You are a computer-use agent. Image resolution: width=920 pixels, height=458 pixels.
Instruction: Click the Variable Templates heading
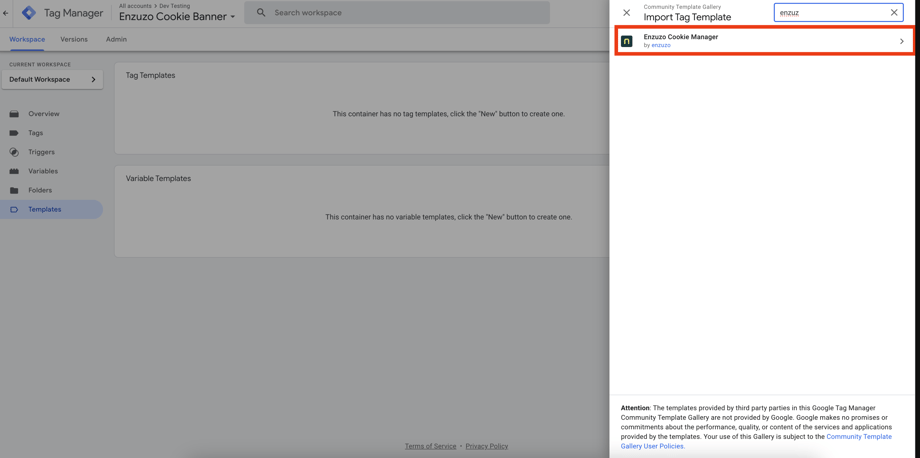tap(158, 178)
